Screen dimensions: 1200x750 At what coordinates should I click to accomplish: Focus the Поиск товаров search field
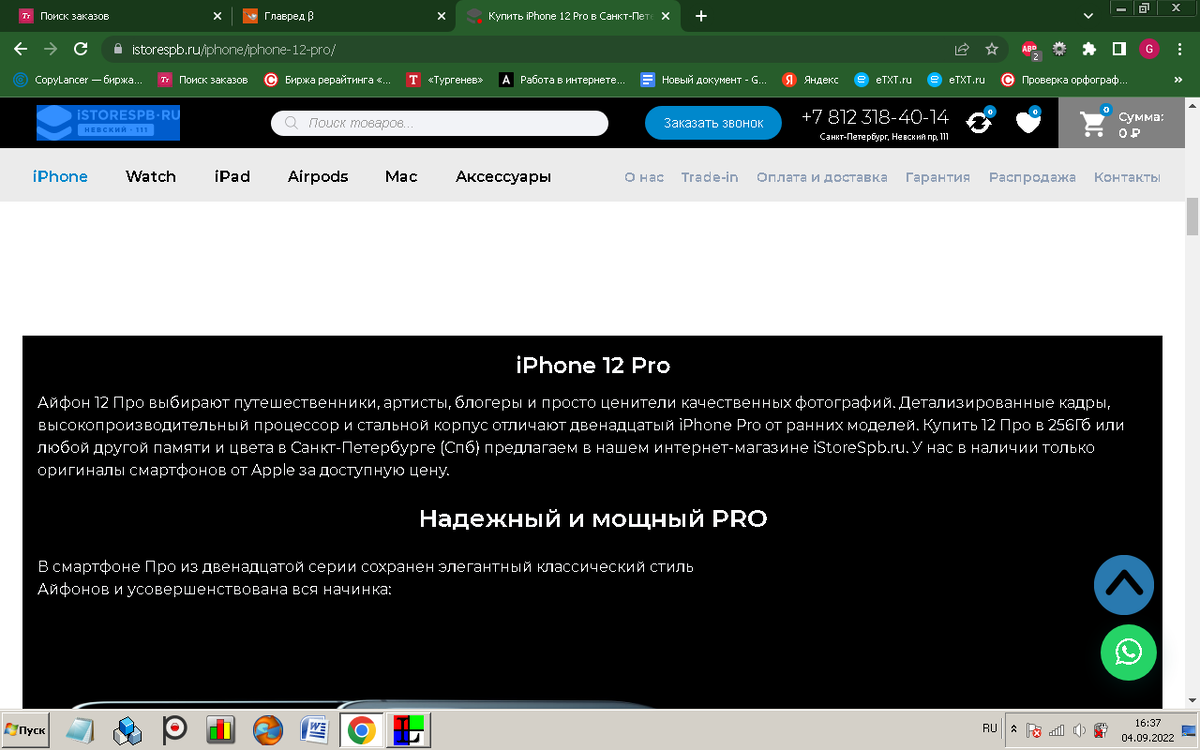coord(440,123)
